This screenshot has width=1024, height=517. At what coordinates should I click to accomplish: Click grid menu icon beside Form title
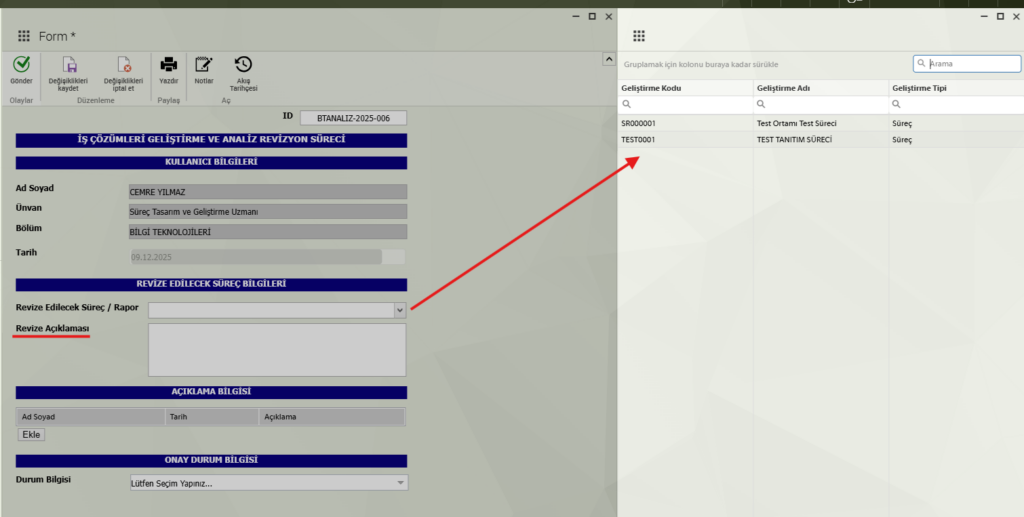click(x=24, y=36)
